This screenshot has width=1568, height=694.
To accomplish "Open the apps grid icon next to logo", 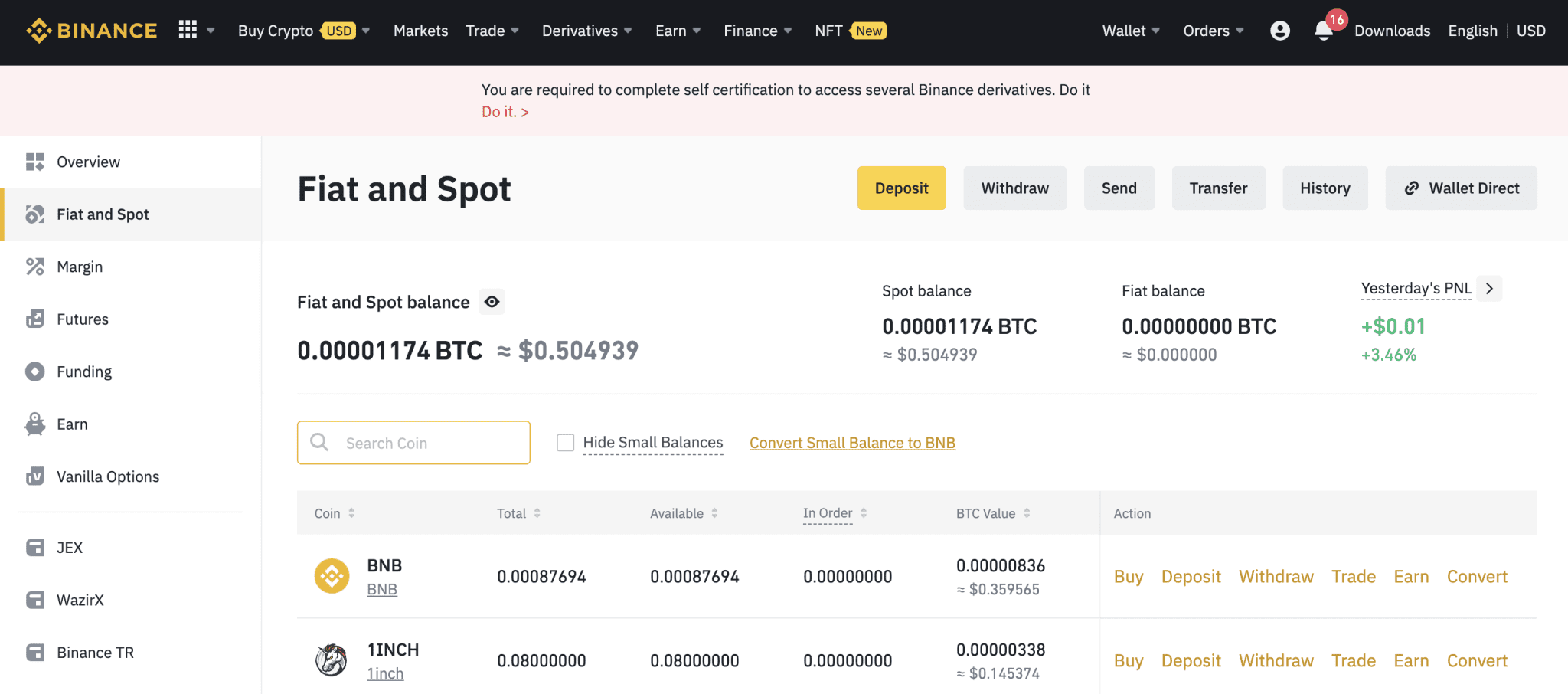I will coord(186,31).
